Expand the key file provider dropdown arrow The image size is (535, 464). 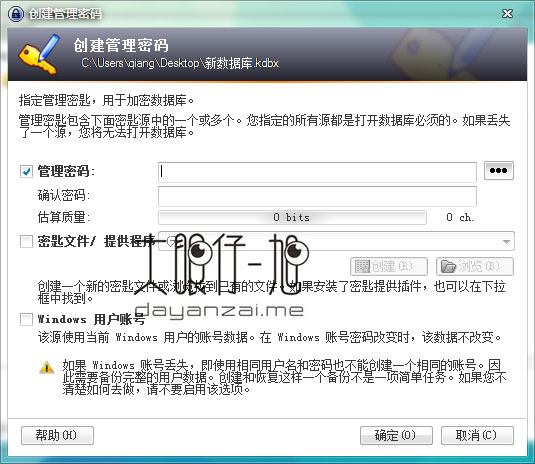[506, 242]
